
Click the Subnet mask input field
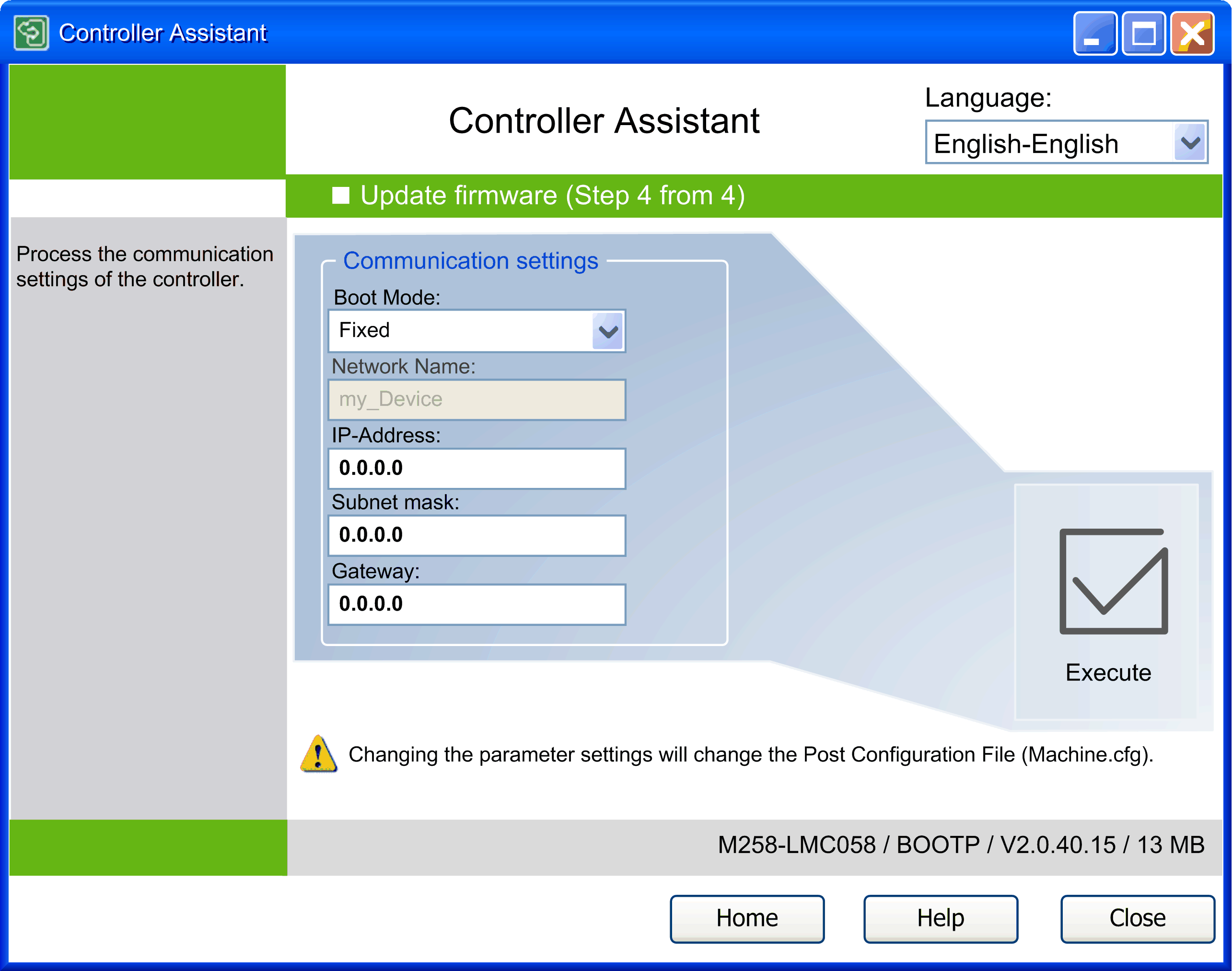[477, 535]
